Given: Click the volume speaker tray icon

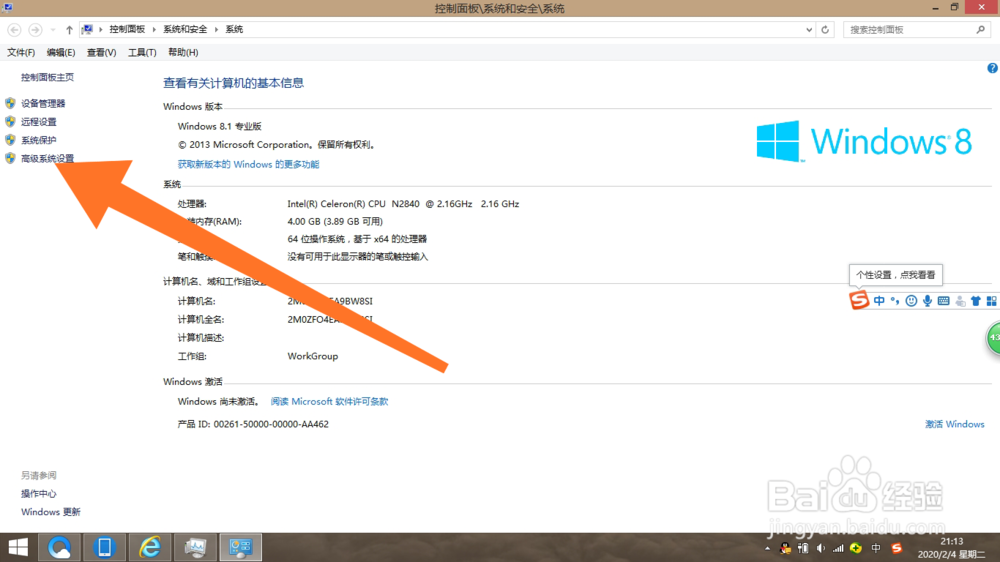Looking at the screenshot, I should 821,548.
